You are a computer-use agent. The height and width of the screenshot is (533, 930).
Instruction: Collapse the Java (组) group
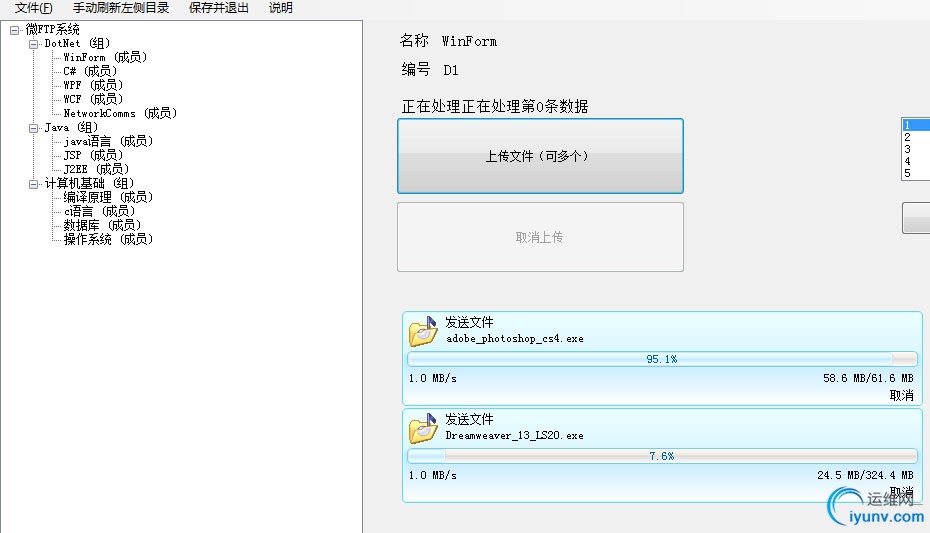[x=33, y=128]
